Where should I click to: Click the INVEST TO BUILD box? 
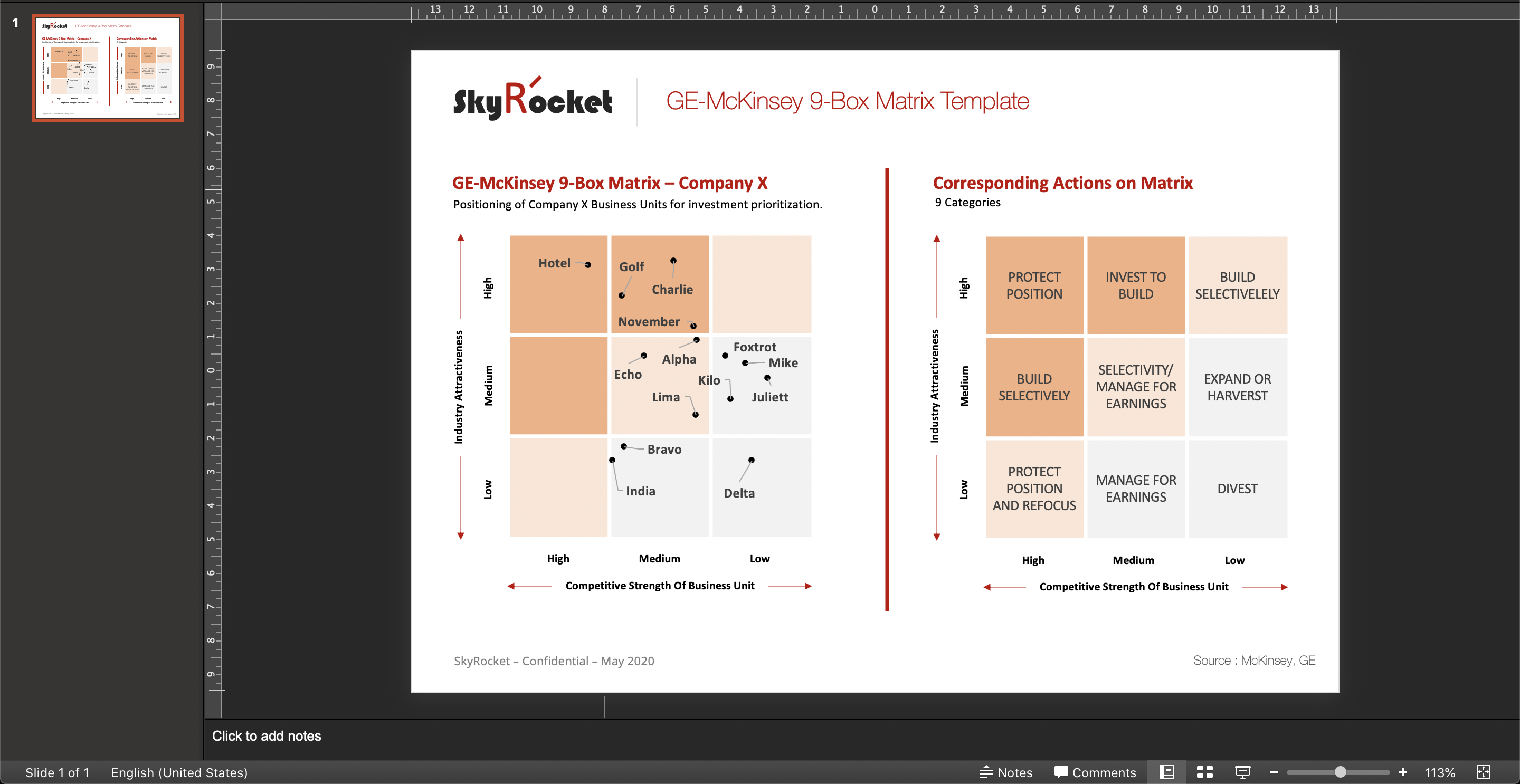point(1136,285)
